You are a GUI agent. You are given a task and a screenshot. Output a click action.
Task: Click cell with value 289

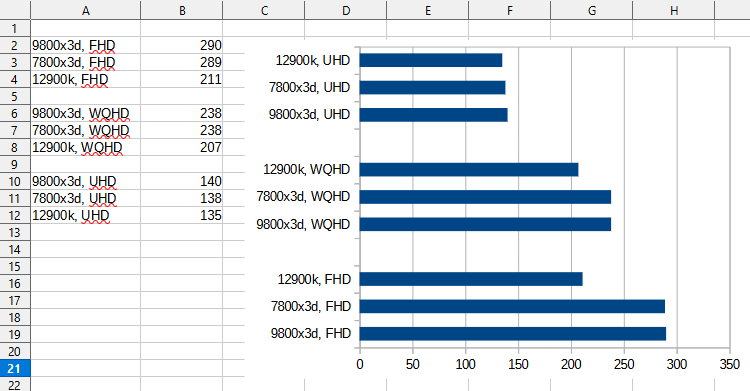click(x=182, y=62)
